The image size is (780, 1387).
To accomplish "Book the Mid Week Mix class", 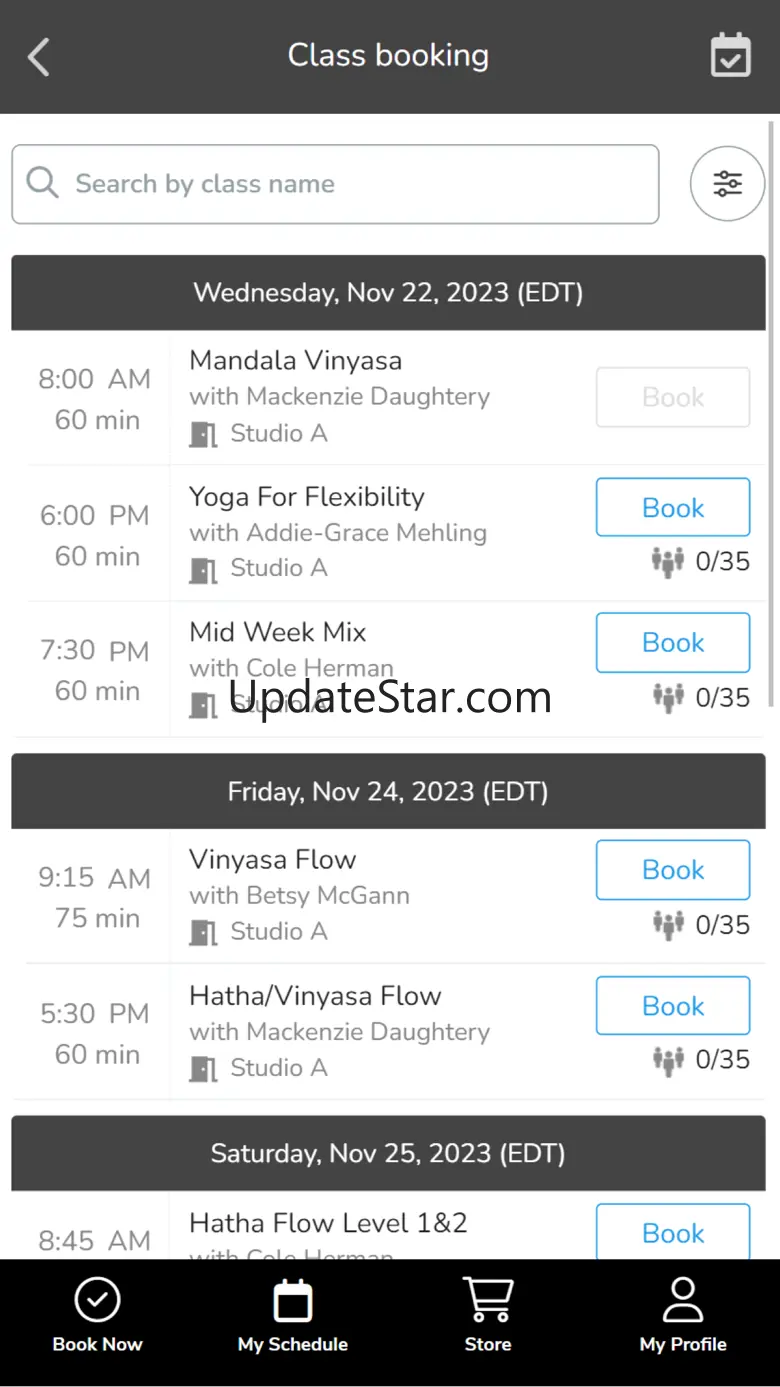I will (x=673, y=642).
